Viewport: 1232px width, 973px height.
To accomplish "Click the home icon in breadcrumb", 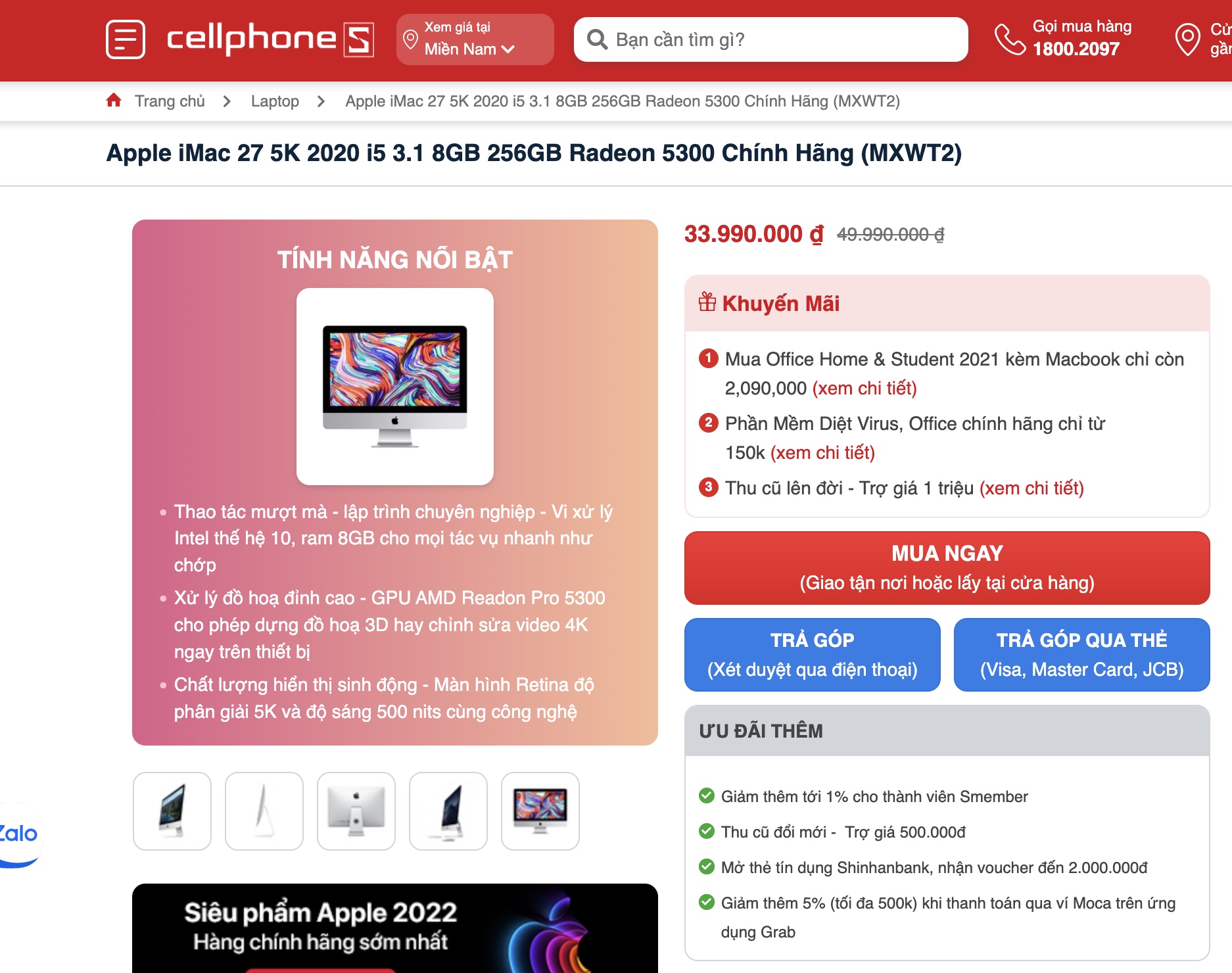I will click(114, 100).
